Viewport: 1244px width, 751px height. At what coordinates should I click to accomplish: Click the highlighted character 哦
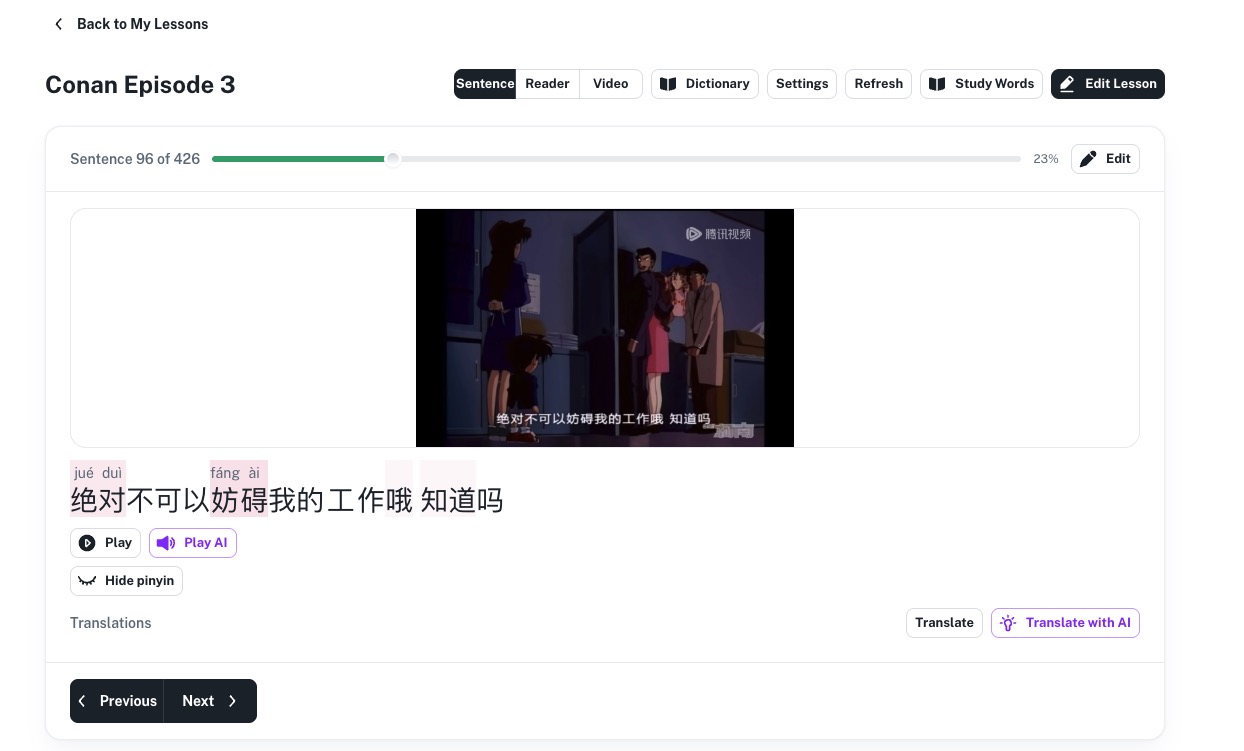[x=399, y=499]
